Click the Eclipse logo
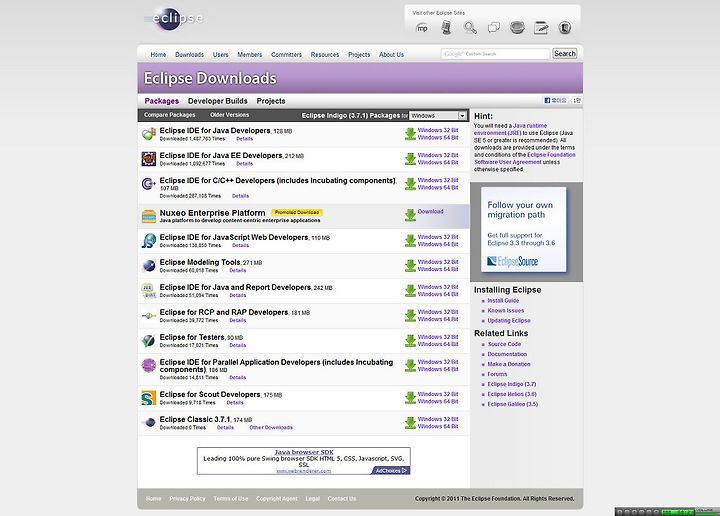Viewport: 720px width, 516px height. pyautogui.click(x=174, y=19)
